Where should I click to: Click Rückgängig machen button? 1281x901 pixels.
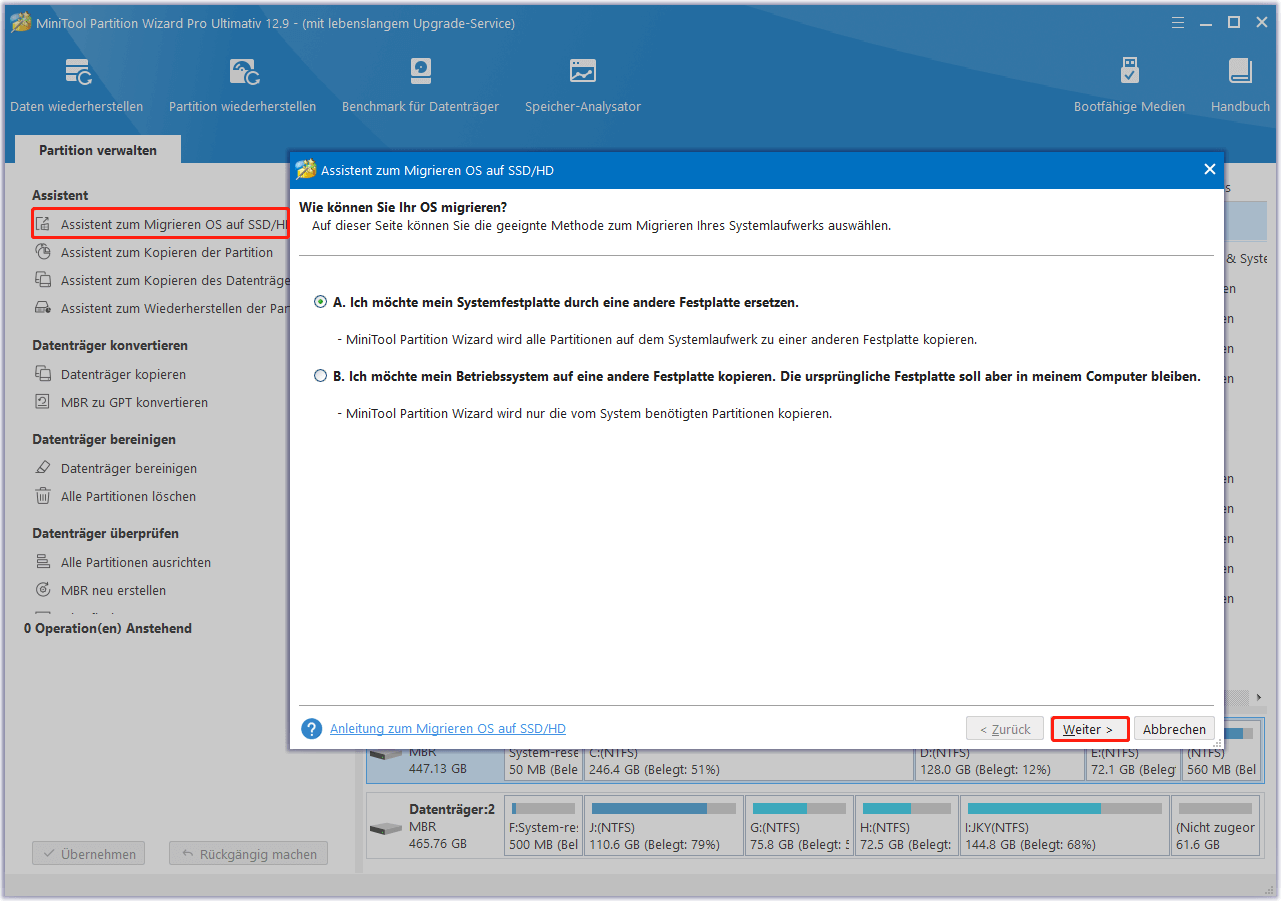[248, 854]
